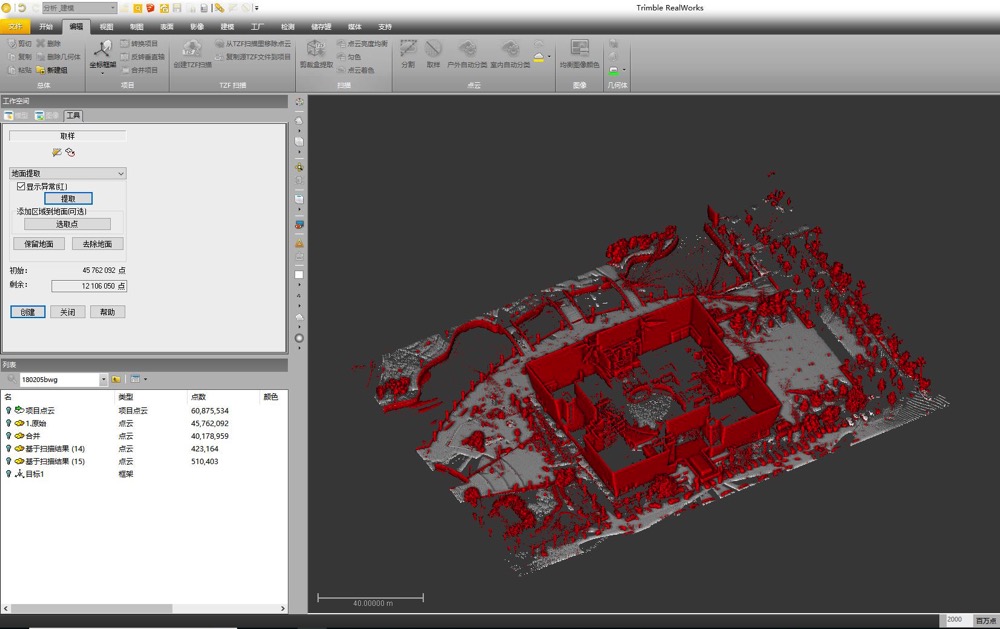Select the 工具 workspace tab
Screen dimensions: 1000x629
coord(73,115)
